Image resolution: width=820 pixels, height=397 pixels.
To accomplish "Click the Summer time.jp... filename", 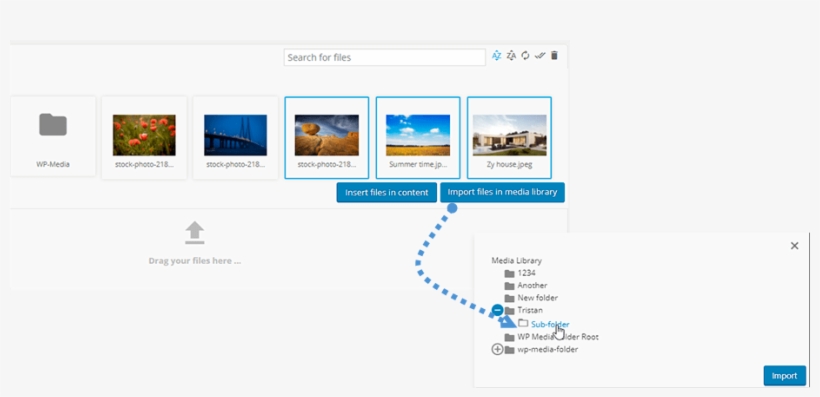I will [418, 164].
